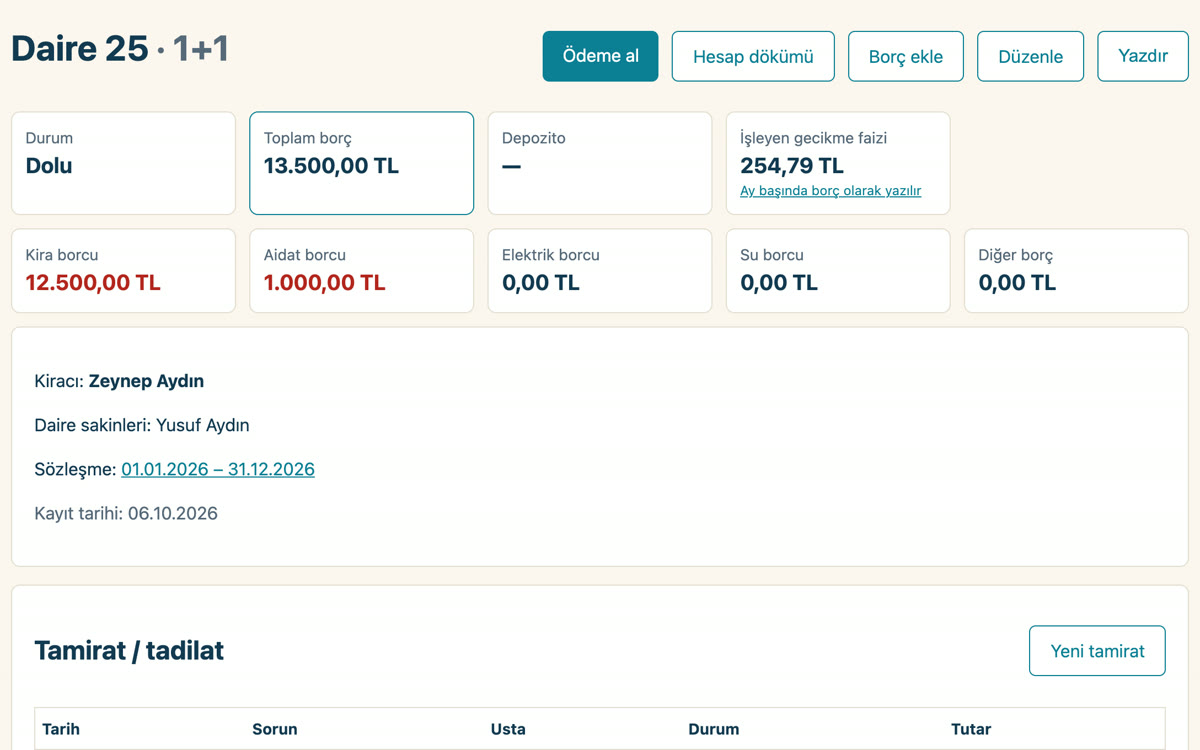Print the page with Yazdır
This screenshot has height=750, width=1200.
pyautogui.click(x=1143, y=56)
